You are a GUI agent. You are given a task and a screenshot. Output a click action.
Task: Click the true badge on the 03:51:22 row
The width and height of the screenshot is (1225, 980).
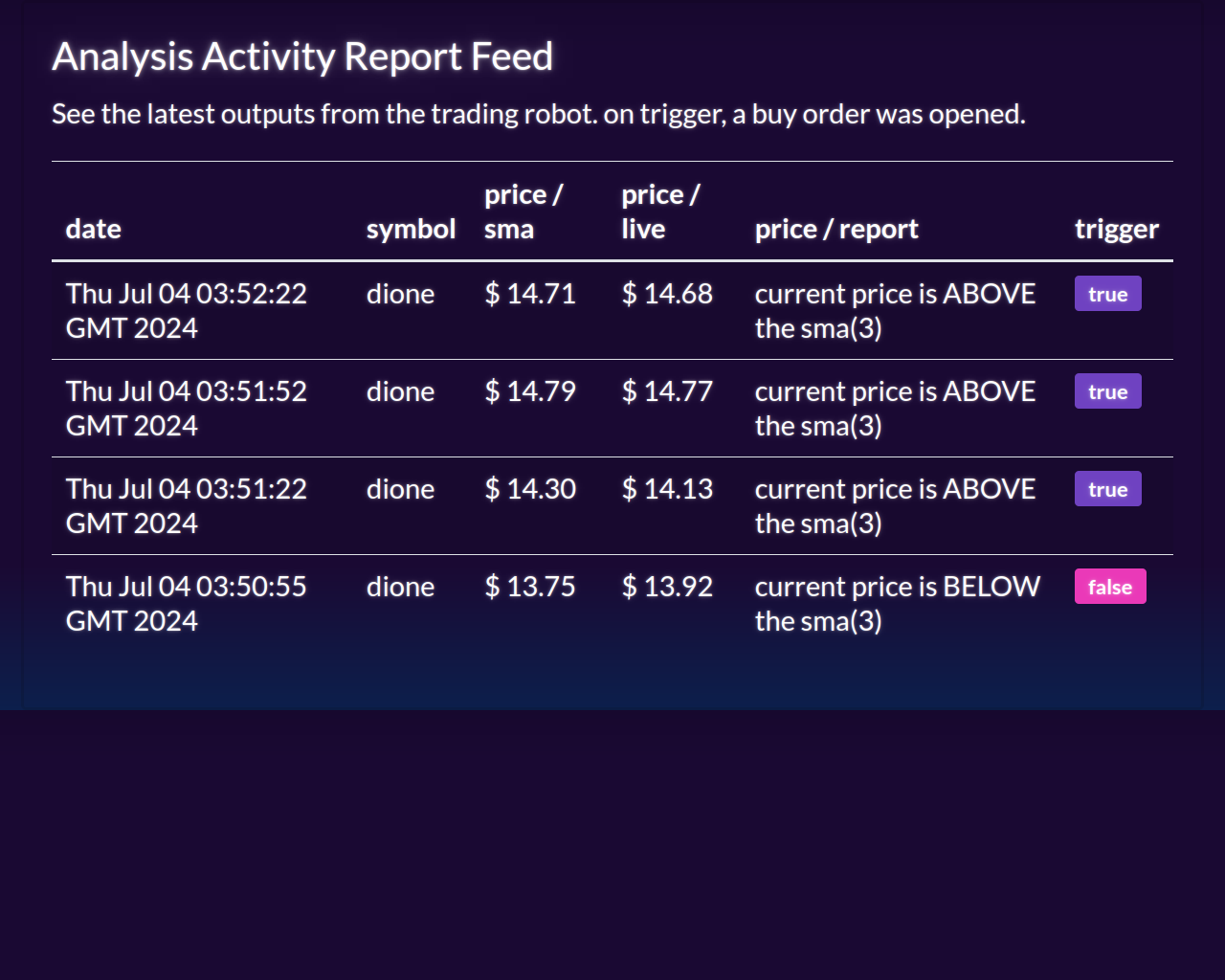tap(1107, 488)
